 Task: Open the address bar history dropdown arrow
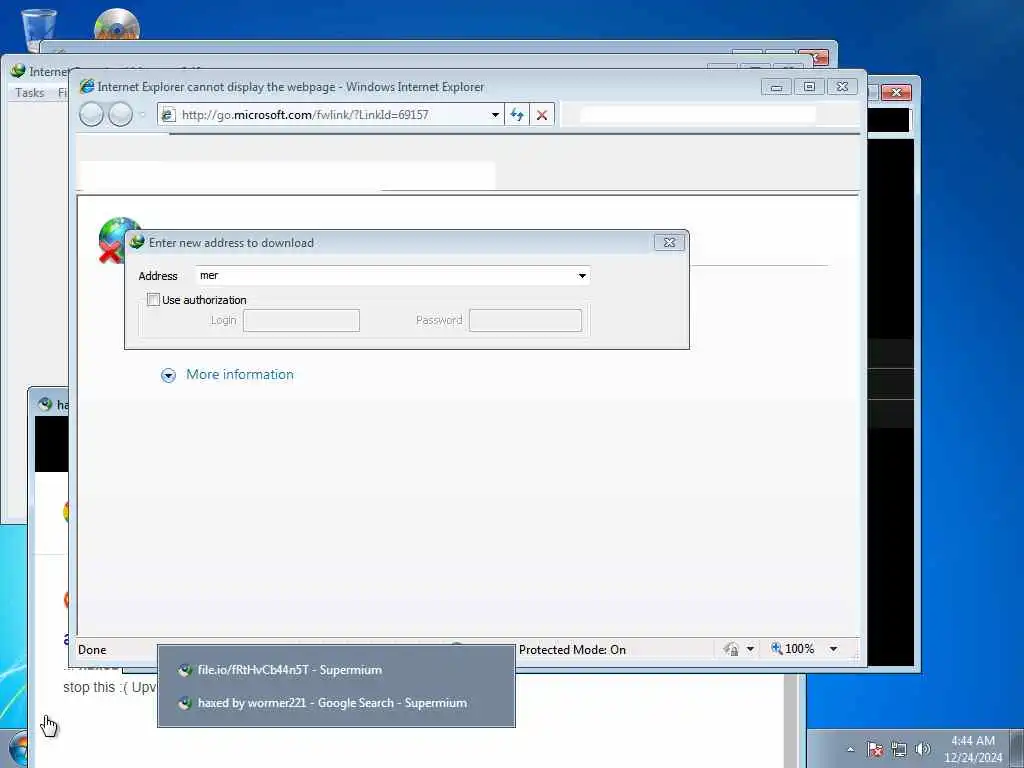(495, 115)
